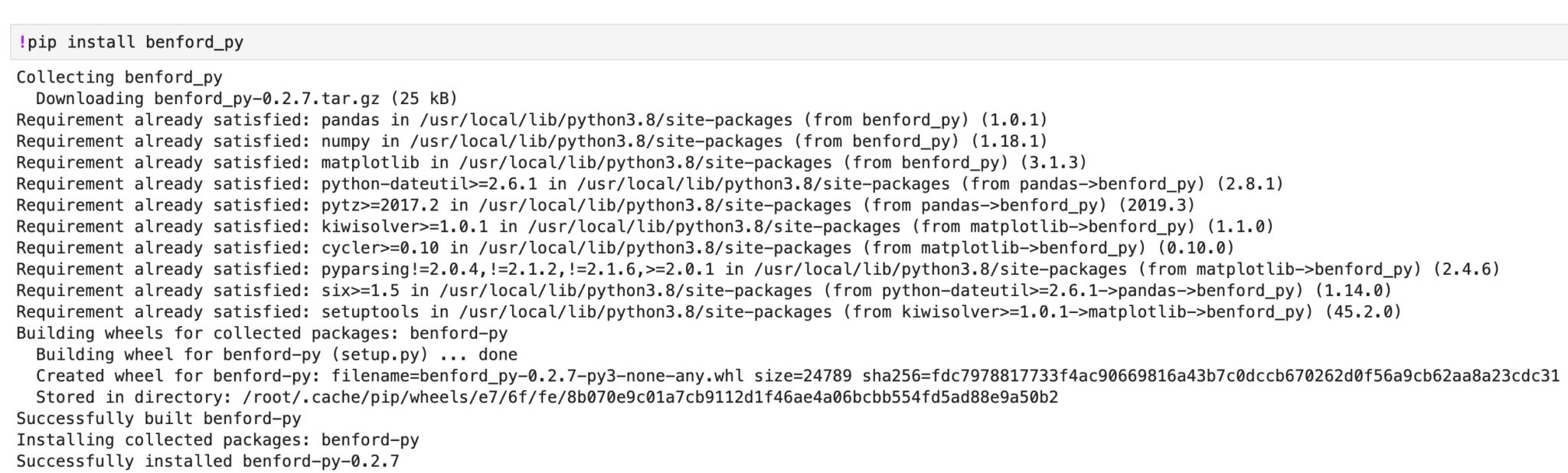Image resolution: width=1568 pixels, height=473 pixels.
Task: Click the purple exclamation mark in the cell
Action: [x=22, y=42]
